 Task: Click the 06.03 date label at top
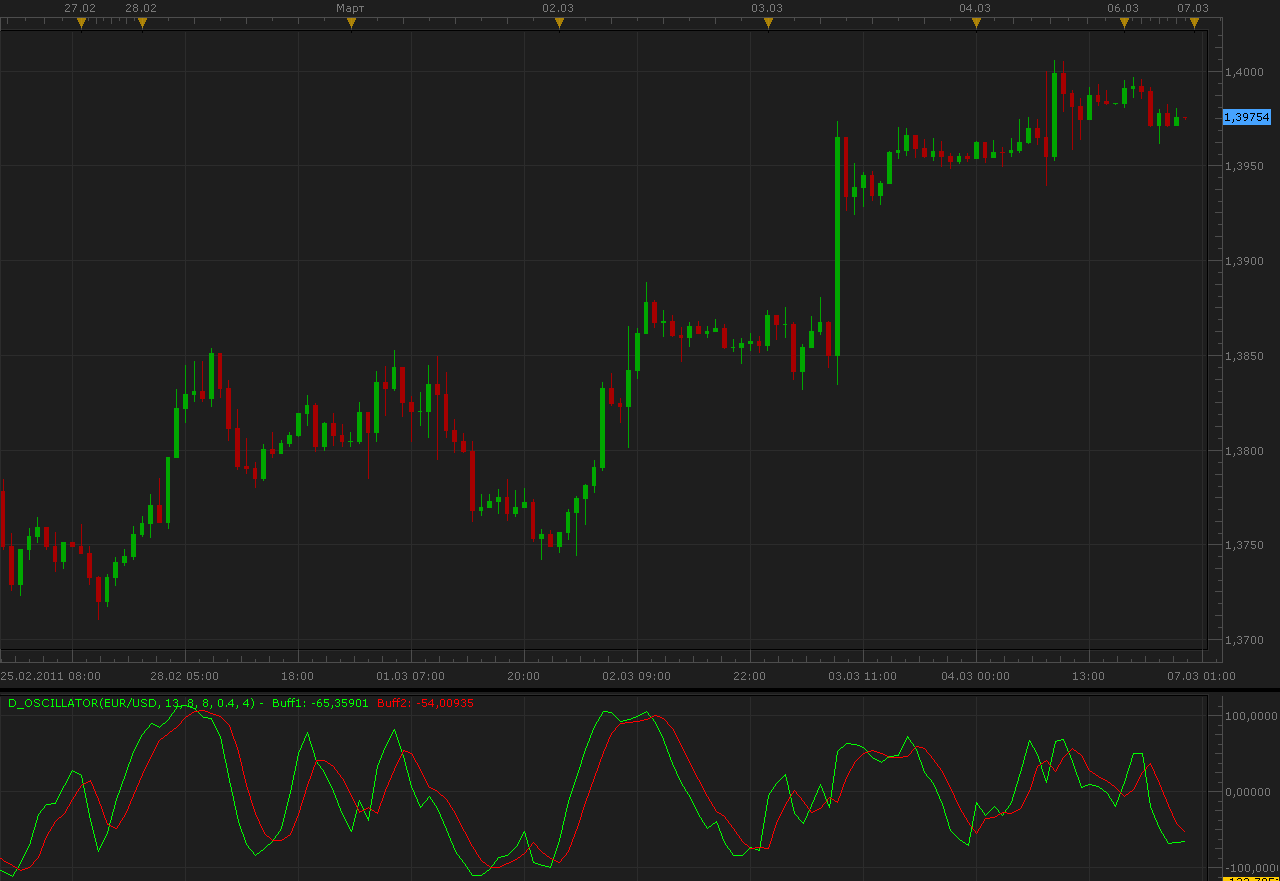[1123, 8]
